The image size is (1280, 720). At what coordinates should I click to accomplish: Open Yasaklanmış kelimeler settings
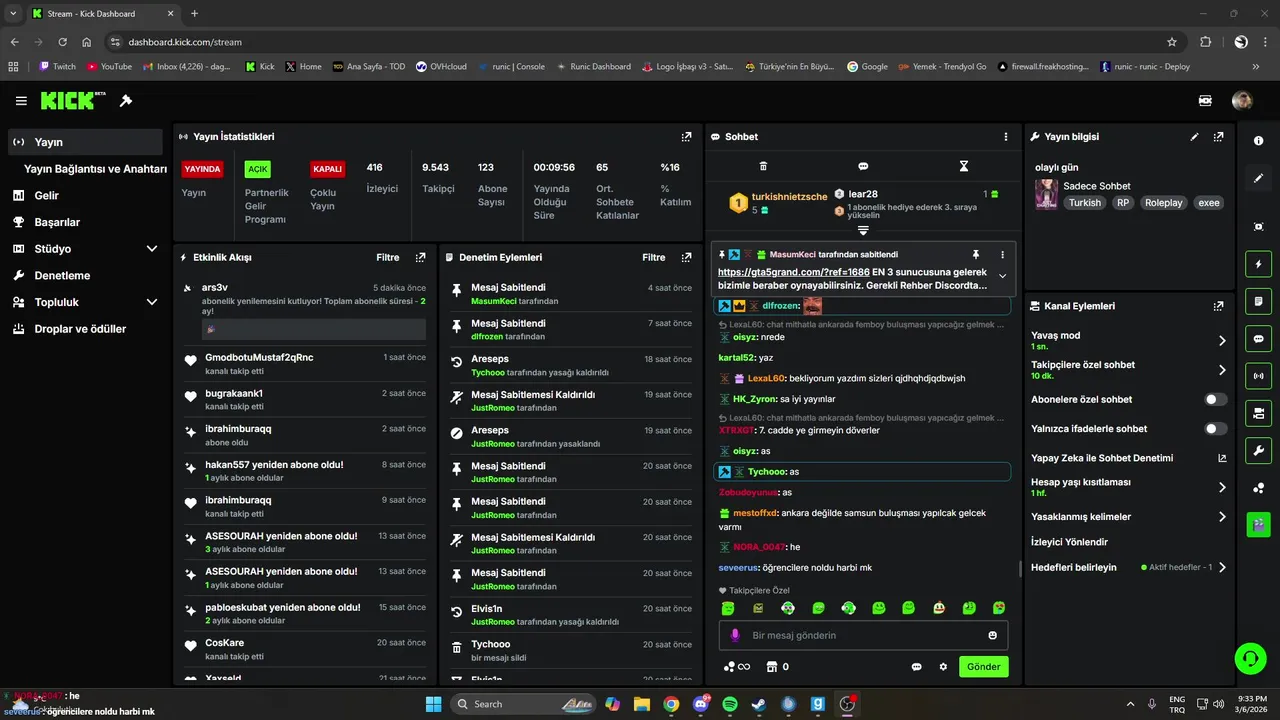coord(1129,517)
